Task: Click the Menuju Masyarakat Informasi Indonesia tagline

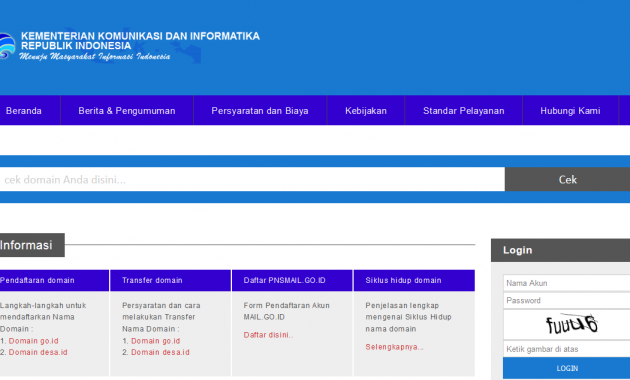Action: [x=95, y=57]
